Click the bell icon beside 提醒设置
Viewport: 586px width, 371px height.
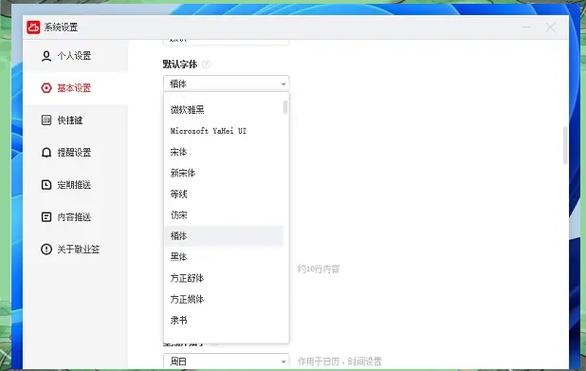(x=46, y=152)
